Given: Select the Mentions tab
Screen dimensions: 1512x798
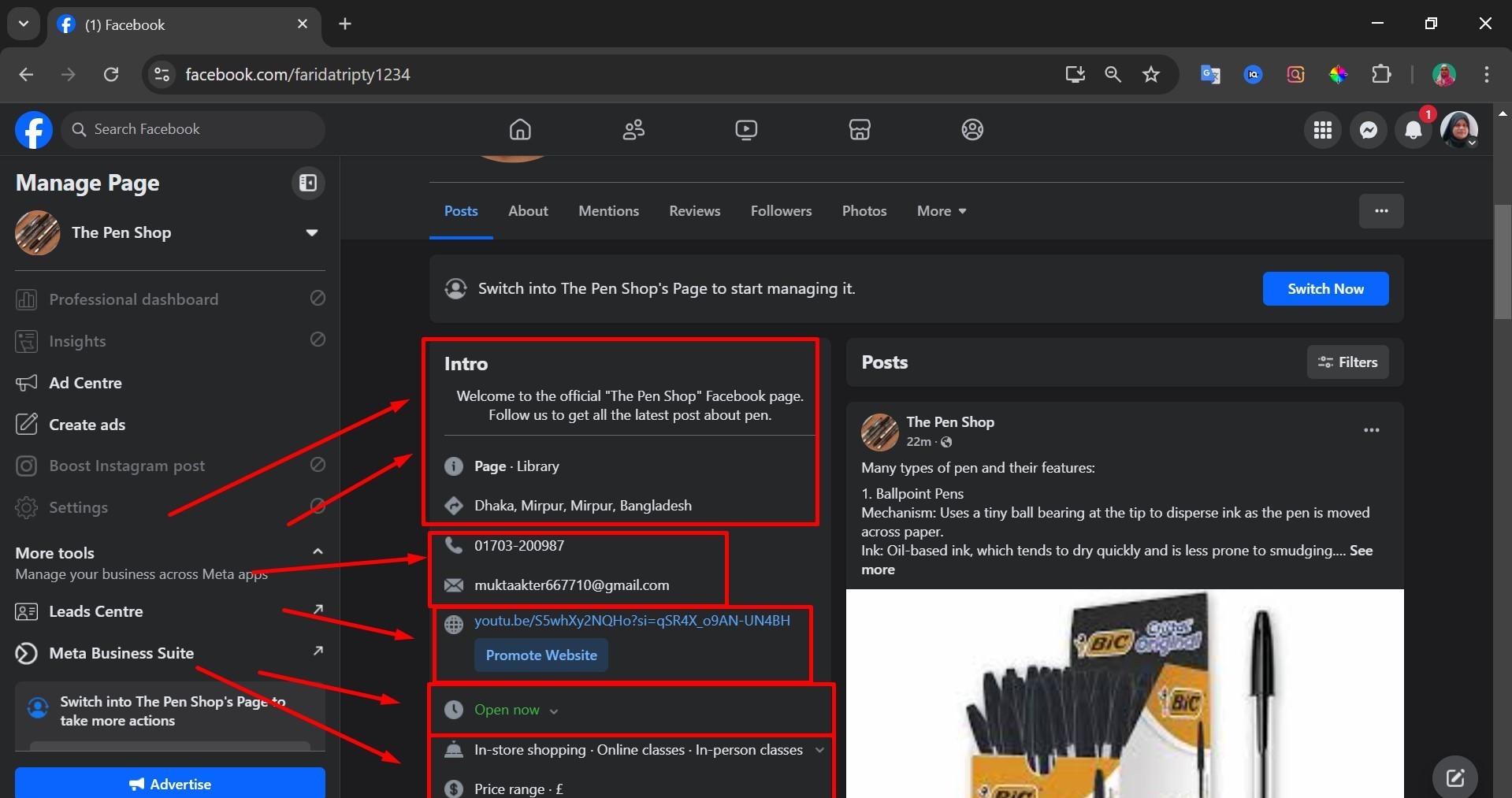Looking at the screenshot, I should 608,211.
